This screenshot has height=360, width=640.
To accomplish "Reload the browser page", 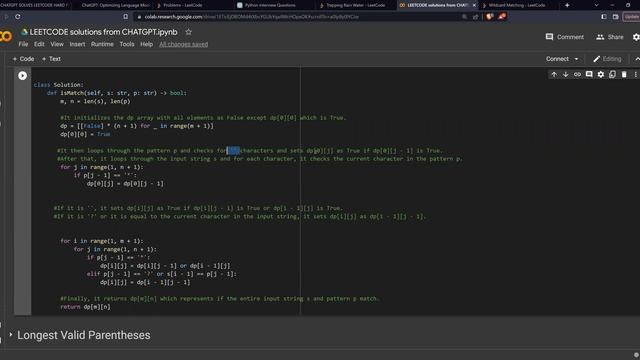I will [18, 17].
